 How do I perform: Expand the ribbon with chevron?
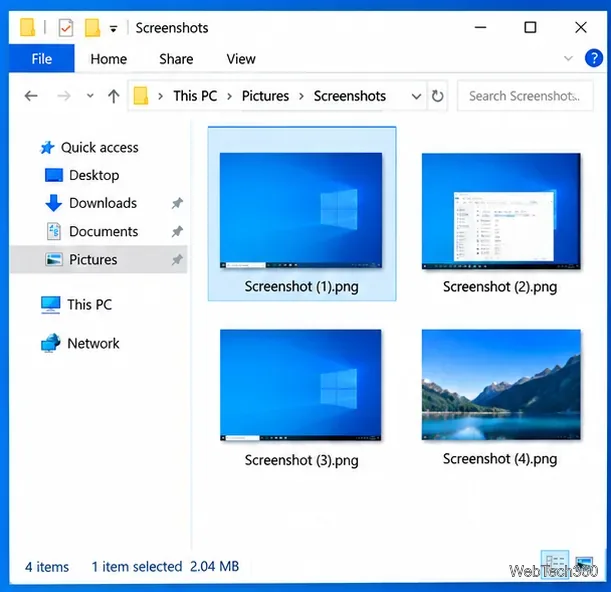pos(568,59)
